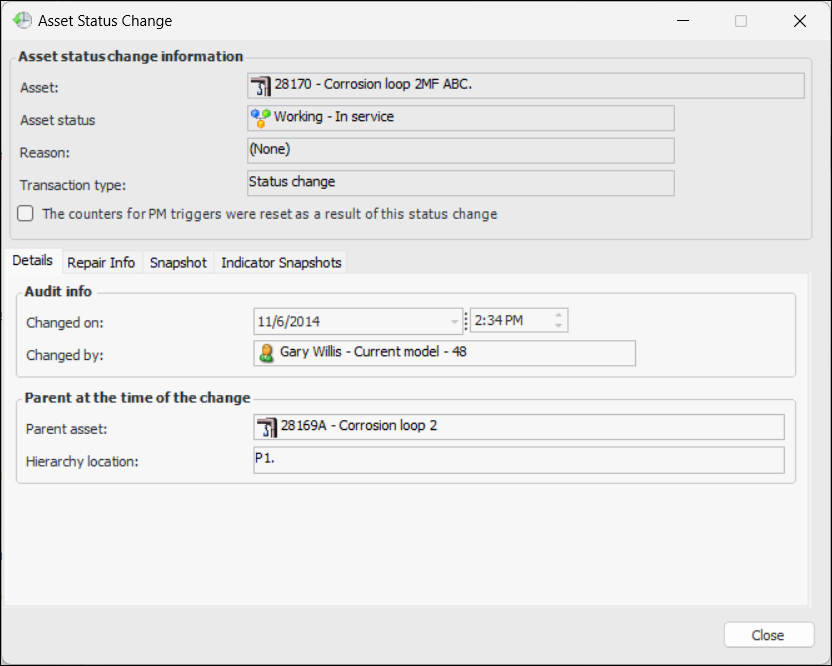Viewport: 832px width, 666px height.
Task: Decrease the time with the down arrow
Action: pos(559,327)
